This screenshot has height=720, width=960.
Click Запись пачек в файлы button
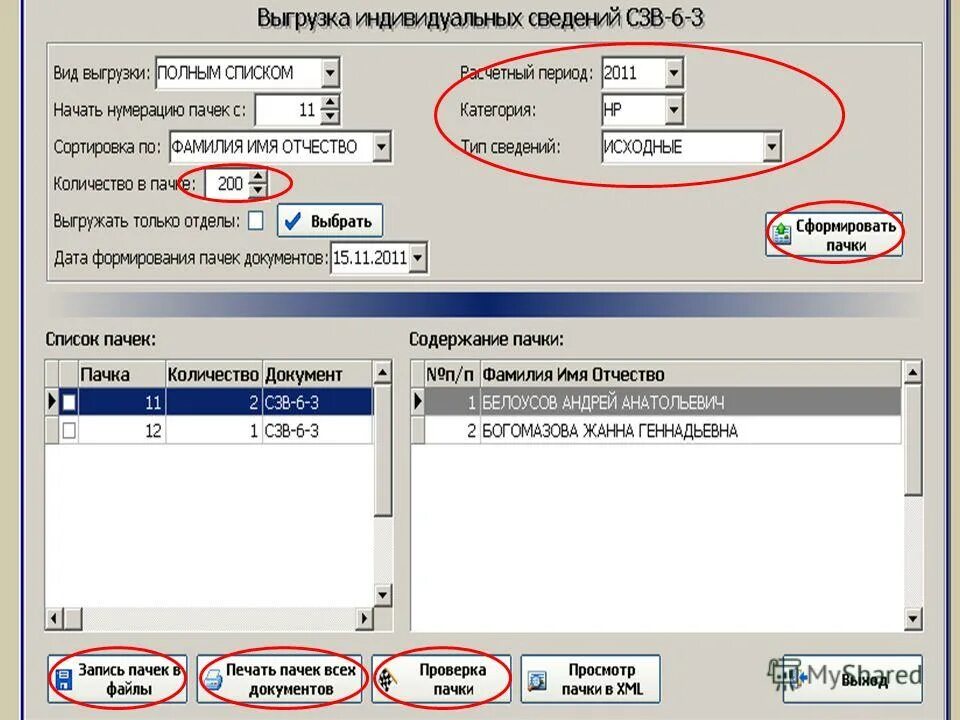(x=118, y=680)
